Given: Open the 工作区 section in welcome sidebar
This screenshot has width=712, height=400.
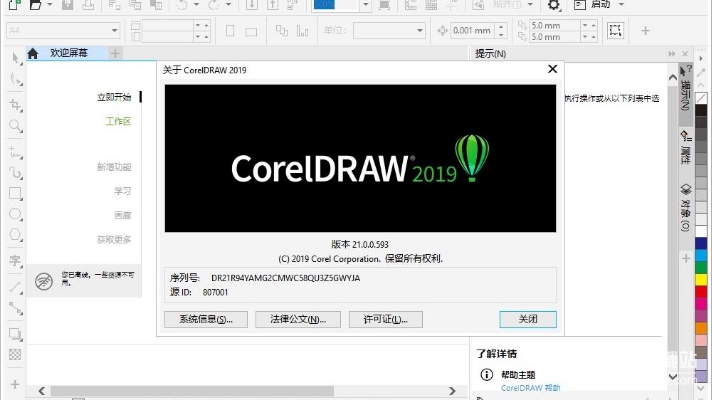Looking at the screenshot, I should click(118, 121).
